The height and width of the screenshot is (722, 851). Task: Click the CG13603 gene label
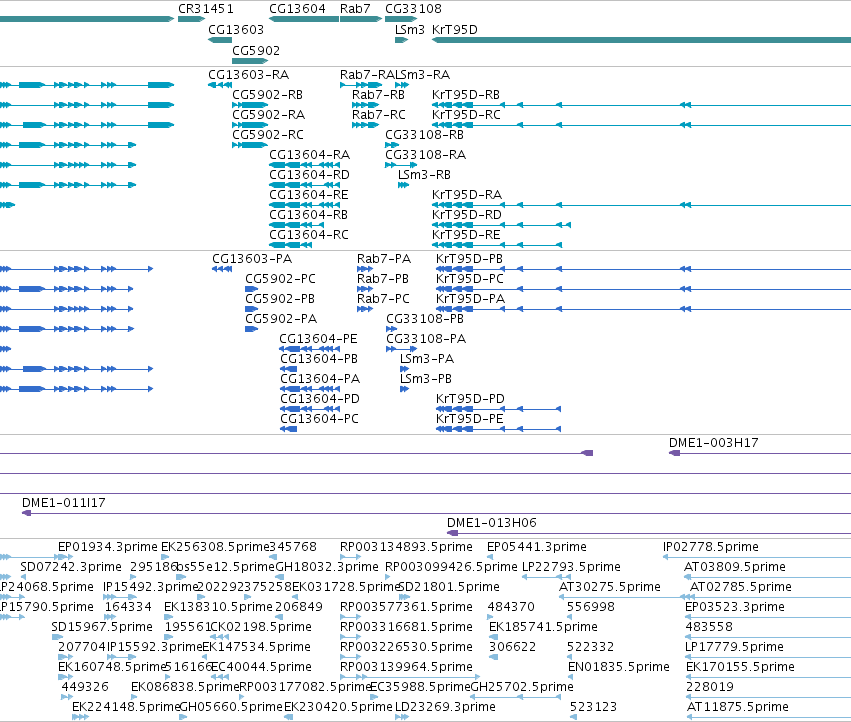(x=236, y=29)
